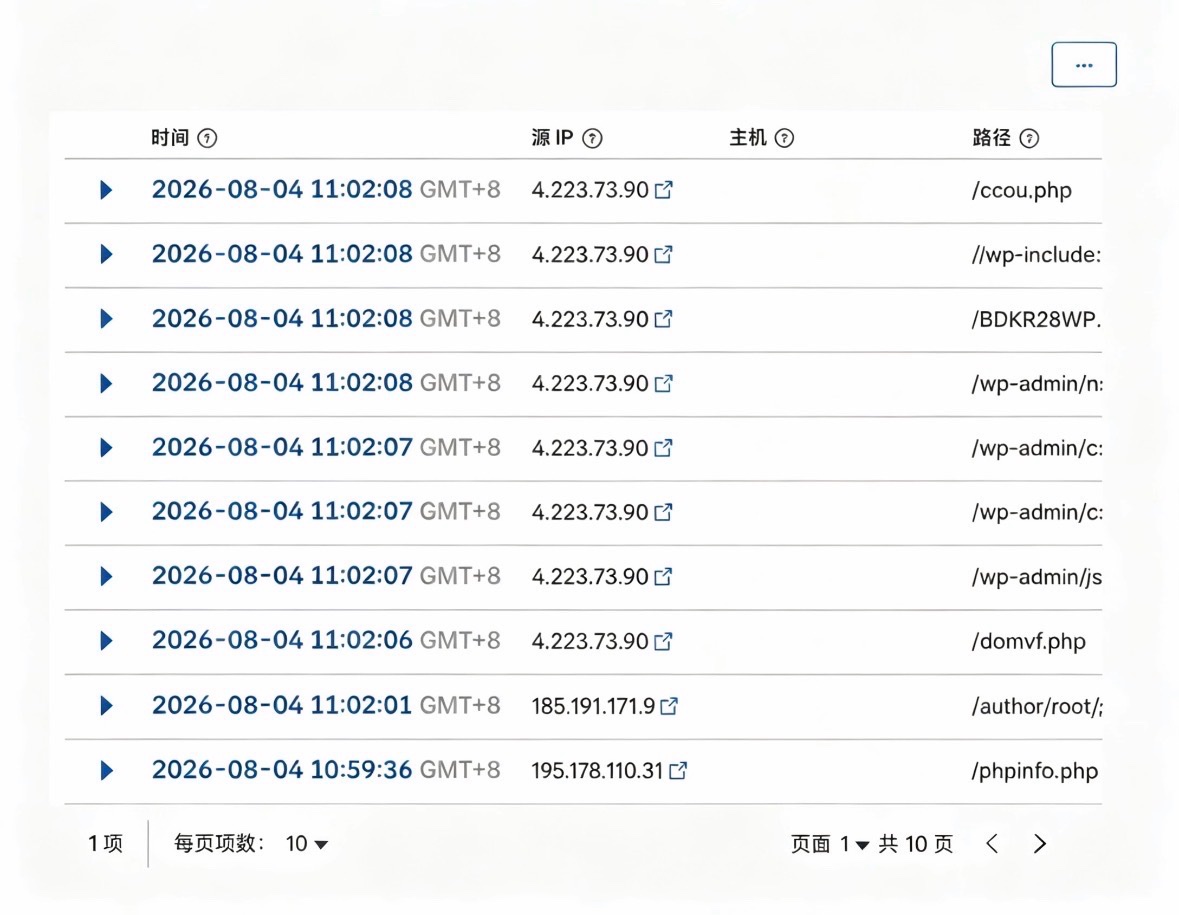Image resolution: width=1179 pixels, height=915 pixels.
Task: Click the /author/root/ path cell
Action: coord(1037,707)
